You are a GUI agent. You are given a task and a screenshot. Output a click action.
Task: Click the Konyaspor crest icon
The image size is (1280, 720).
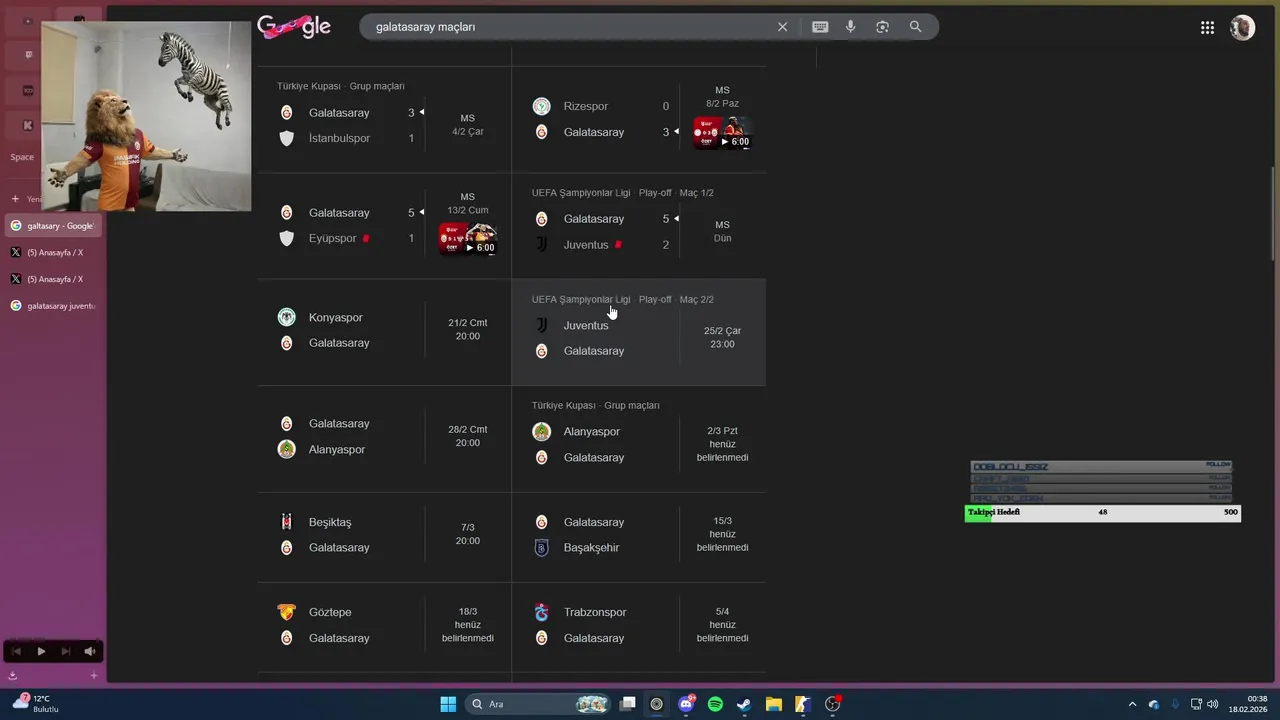point(286,317)
